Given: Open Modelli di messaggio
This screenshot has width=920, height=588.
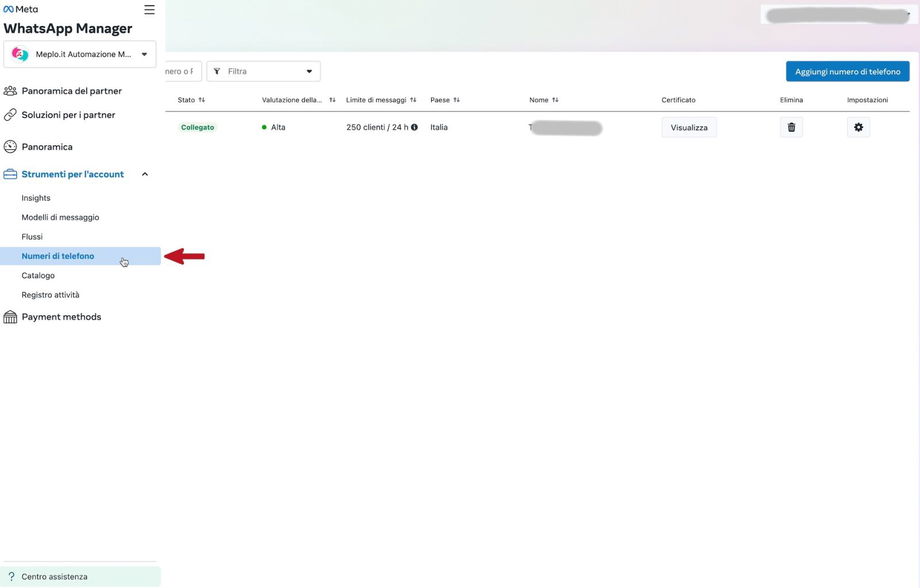Looking at the screenshot, I should click(60, 217).
